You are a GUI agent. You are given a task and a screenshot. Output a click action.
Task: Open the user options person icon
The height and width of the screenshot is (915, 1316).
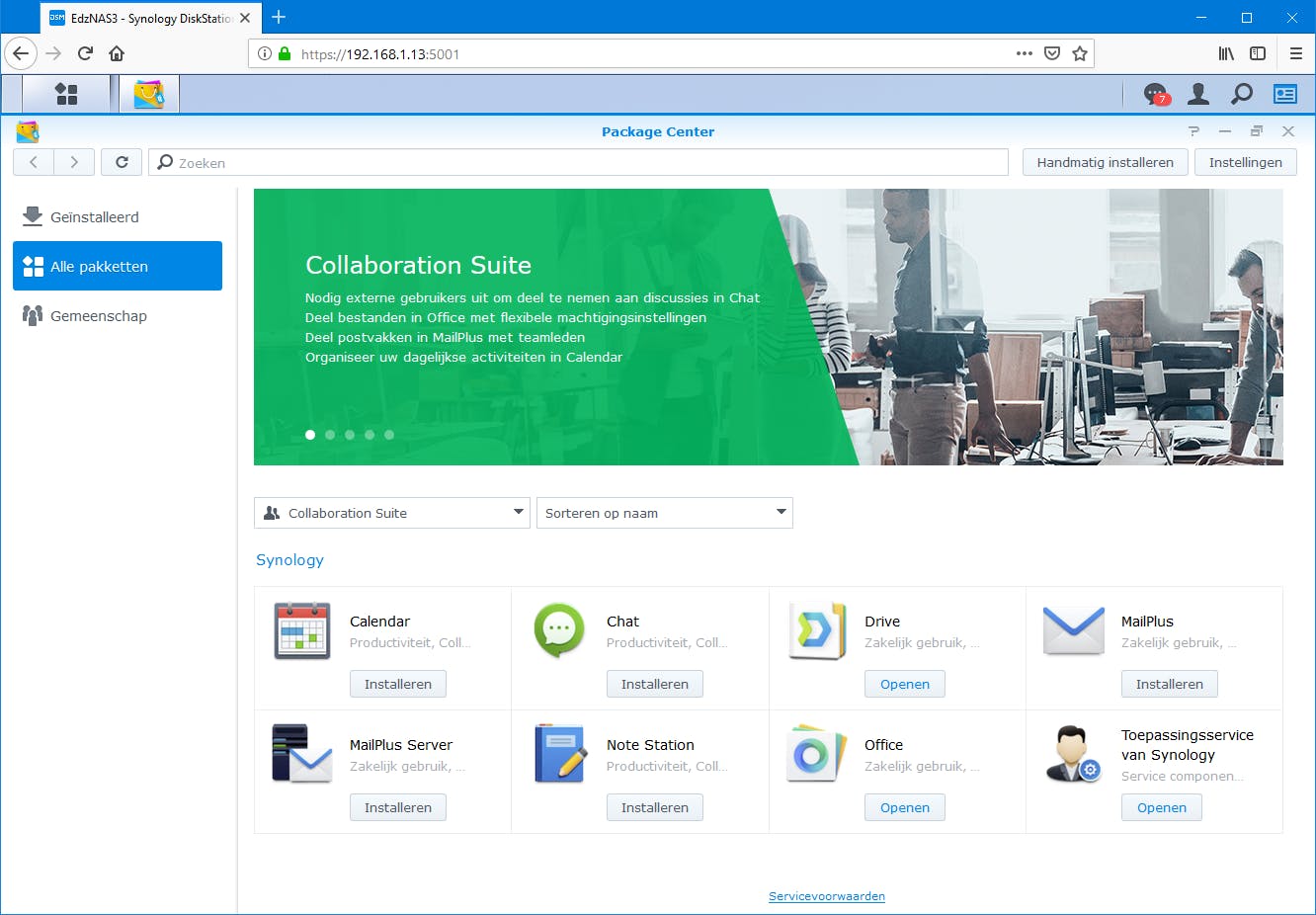point(1198,94)
